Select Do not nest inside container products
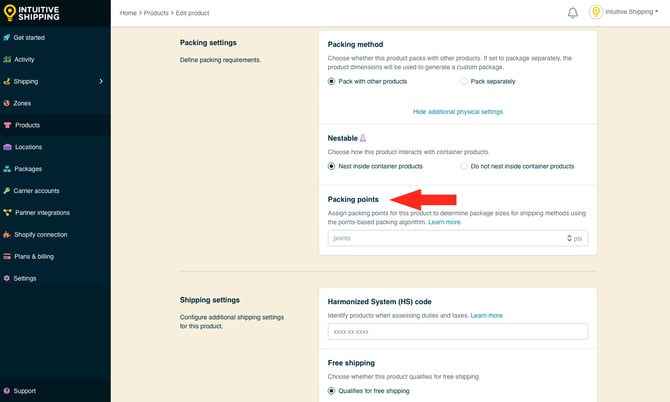 (464, 166)
